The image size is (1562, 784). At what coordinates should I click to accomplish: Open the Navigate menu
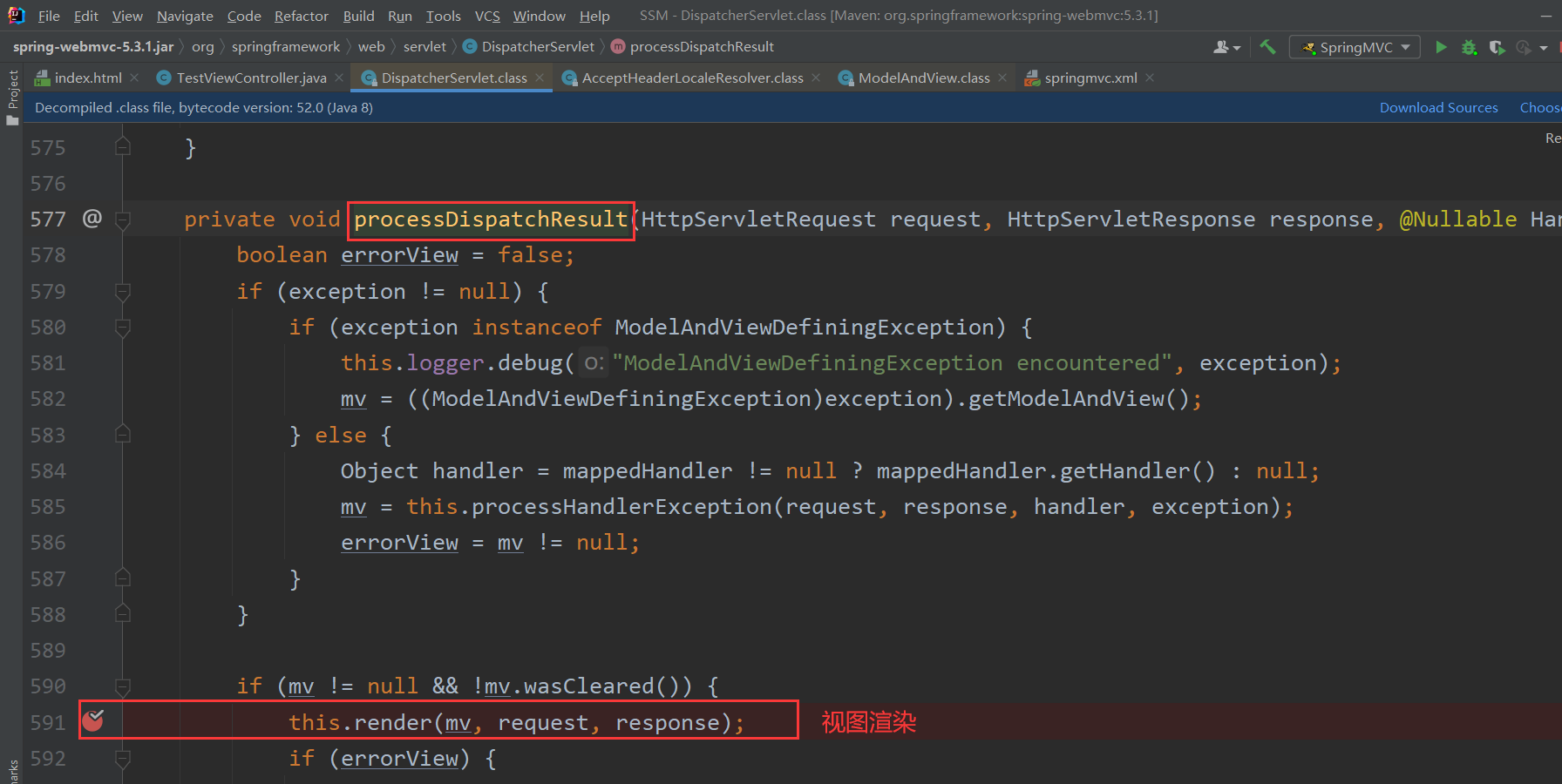185,16
